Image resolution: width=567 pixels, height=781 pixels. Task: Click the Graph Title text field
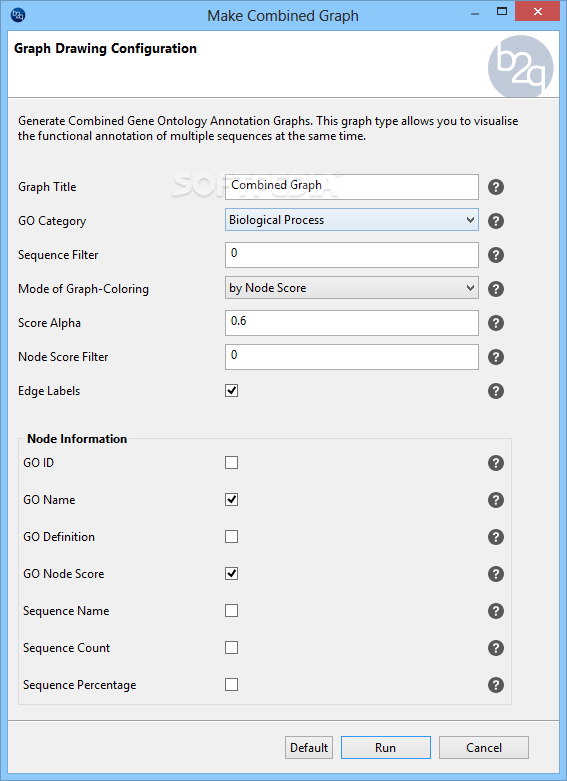click(x=352, y=187)
